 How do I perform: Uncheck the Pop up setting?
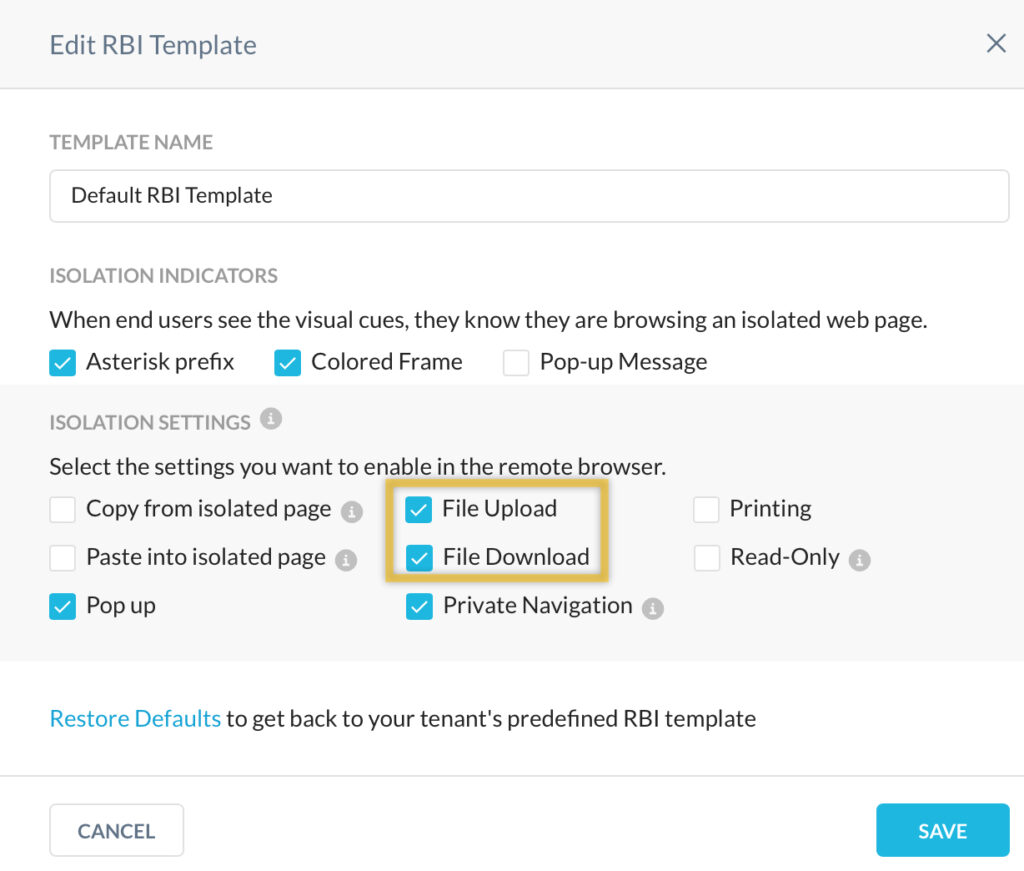click(x=62, y=607)
